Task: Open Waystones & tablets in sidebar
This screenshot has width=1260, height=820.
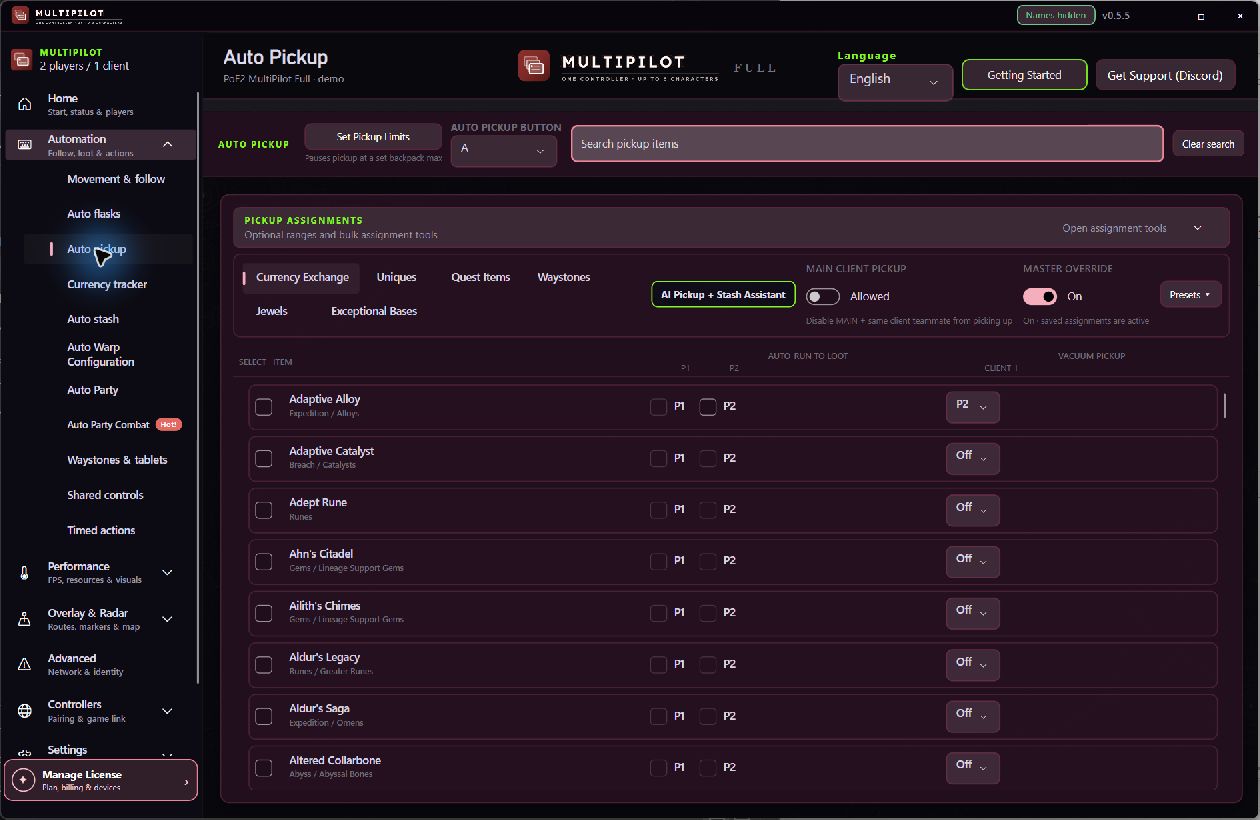Action: coord(117,461)
